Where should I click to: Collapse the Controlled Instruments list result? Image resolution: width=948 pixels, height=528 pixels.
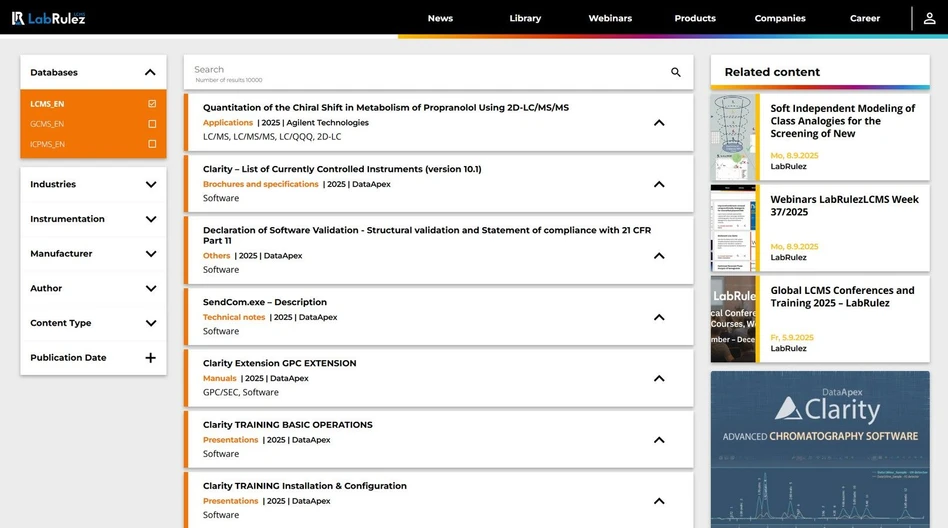[659, 184]
